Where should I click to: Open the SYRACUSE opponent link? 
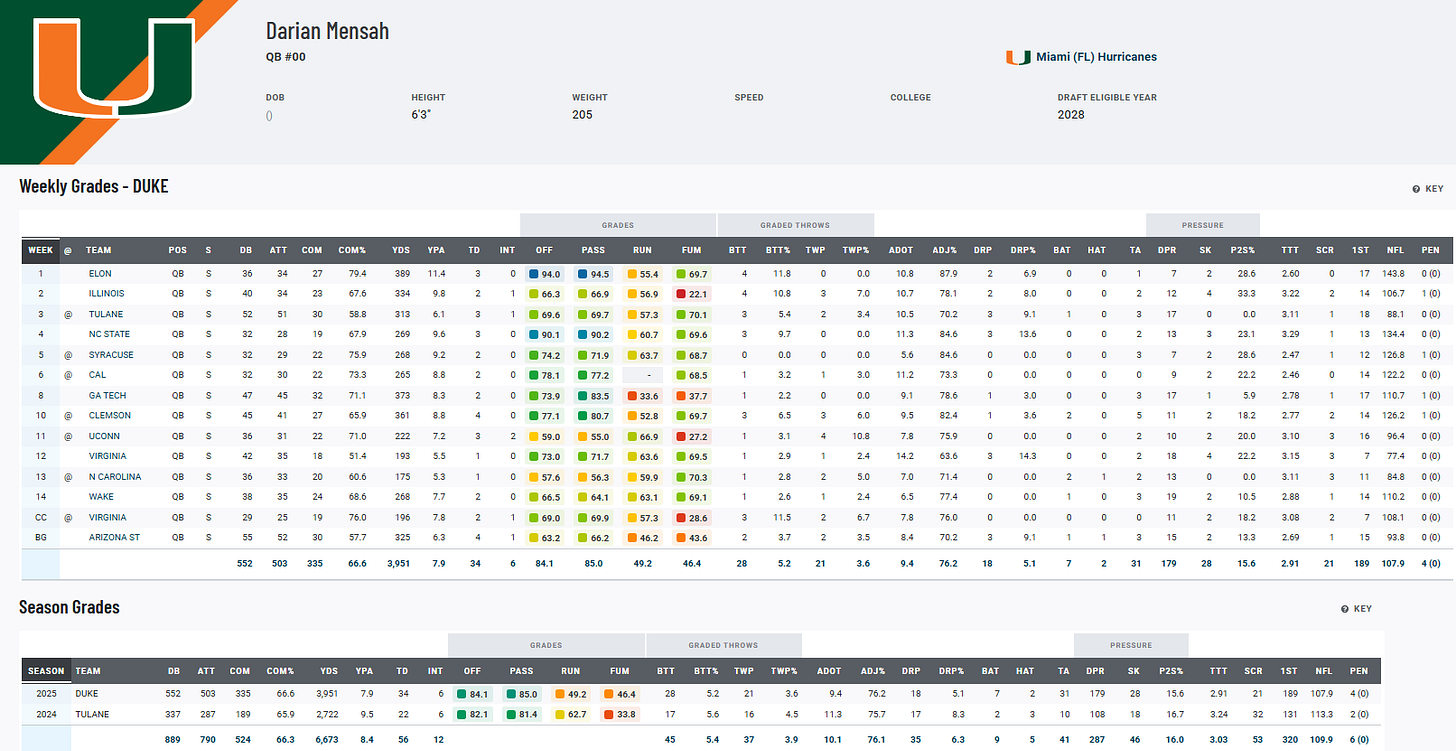111,354
